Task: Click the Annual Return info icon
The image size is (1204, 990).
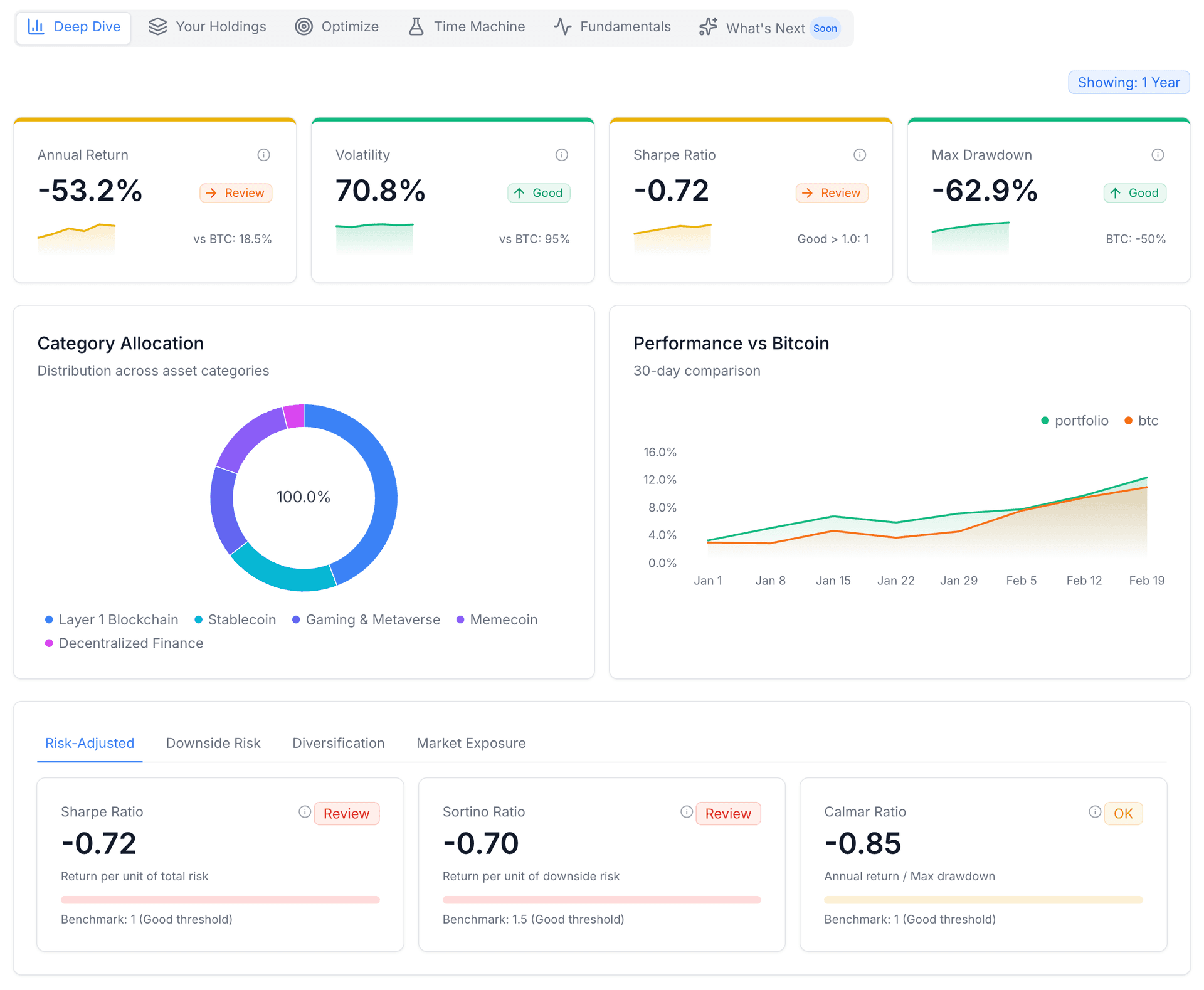Action: (263, 155)
